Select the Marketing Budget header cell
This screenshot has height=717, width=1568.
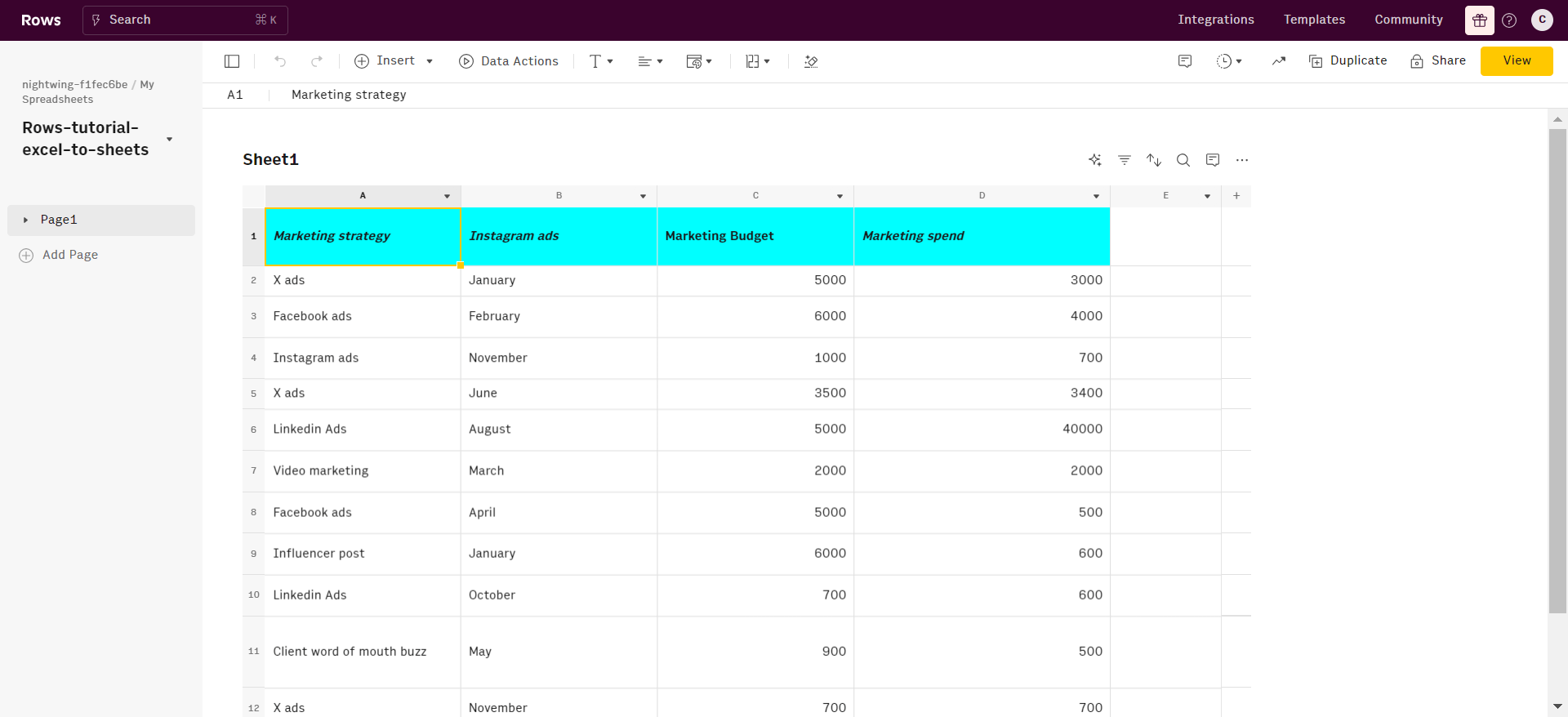755,236
